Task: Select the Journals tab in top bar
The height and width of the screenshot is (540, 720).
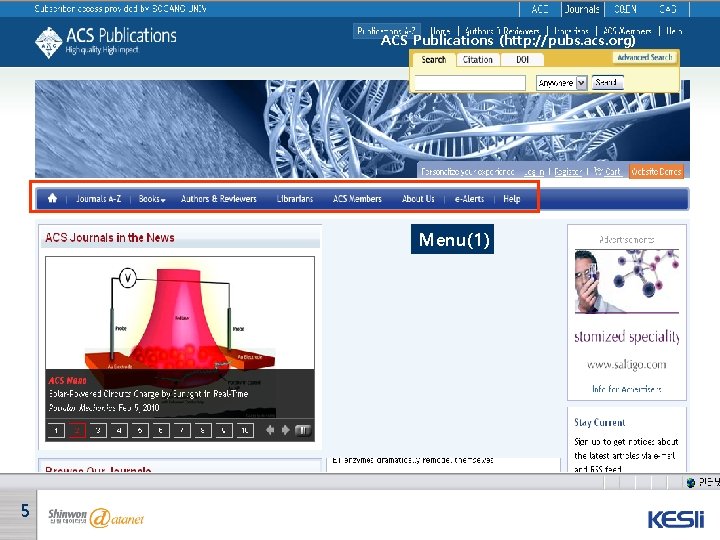Action: click(x=582, y=9)
